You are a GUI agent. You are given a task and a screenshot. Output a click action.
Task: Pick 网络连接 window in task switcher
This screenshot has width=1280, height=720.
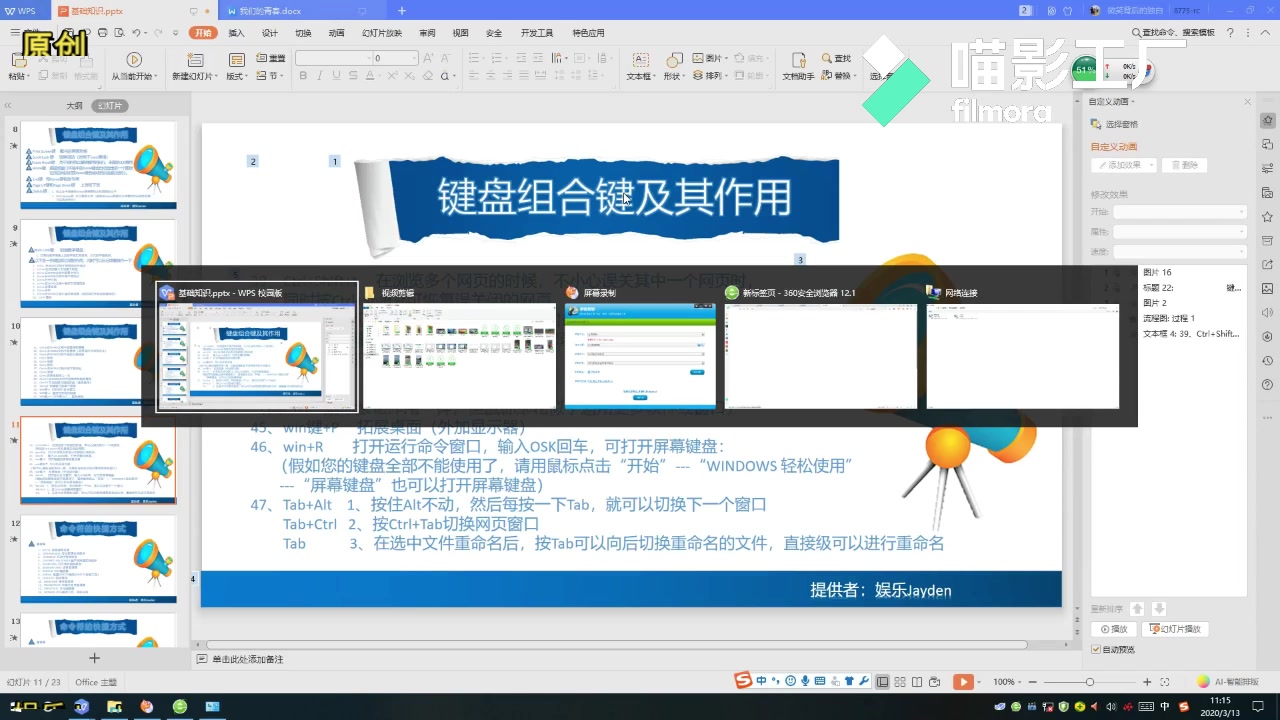[x=1022, y=347]
